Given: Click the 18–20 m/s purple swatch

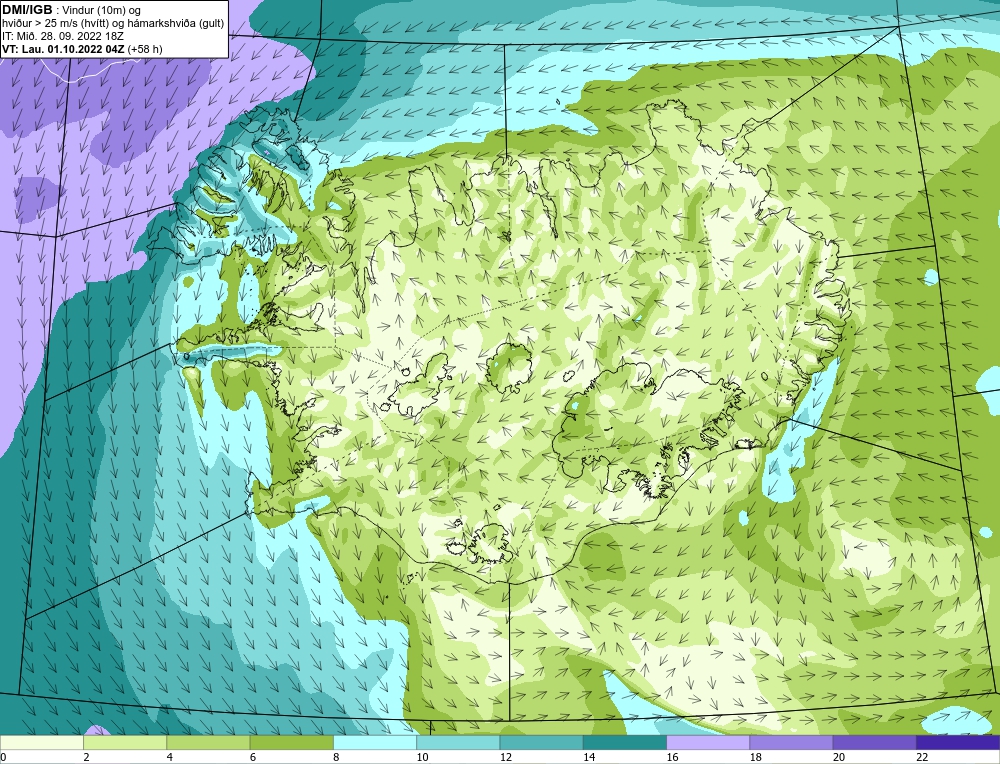Looking at the screenshot, I should point(791,742).
